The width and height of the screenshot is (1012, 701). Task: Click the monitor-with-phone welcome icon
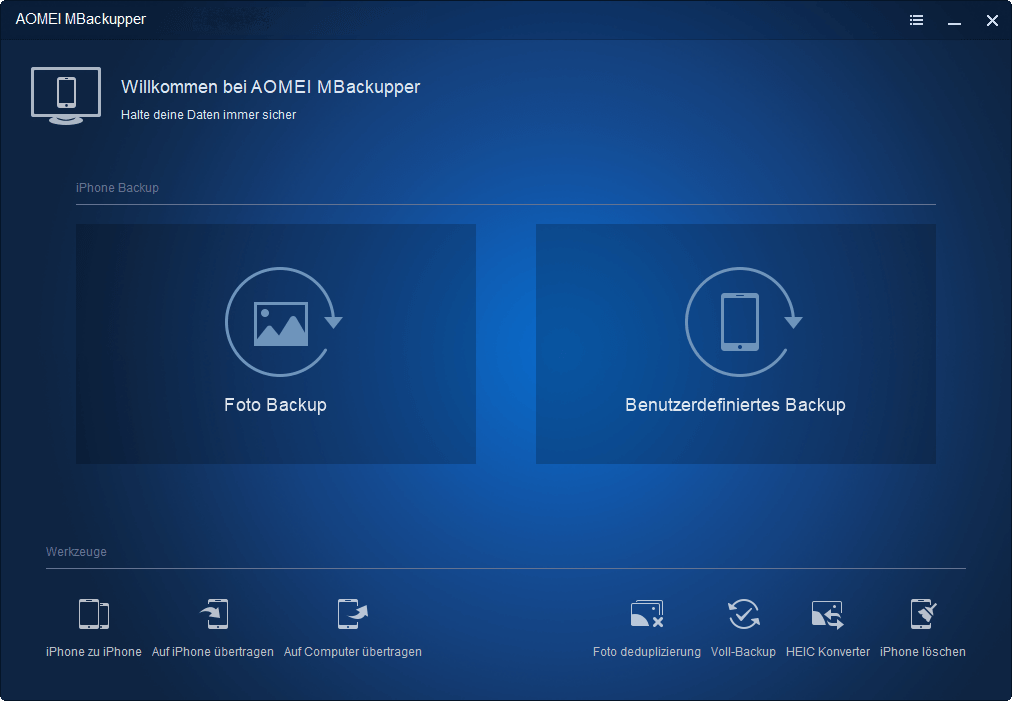[x=66, y=96]
